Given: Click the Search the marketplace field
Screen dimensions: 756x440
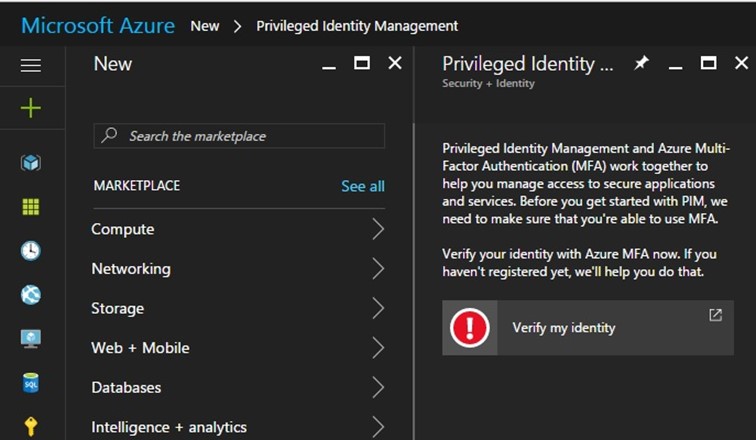Looking at the screenshot, I should coord(239,135).
